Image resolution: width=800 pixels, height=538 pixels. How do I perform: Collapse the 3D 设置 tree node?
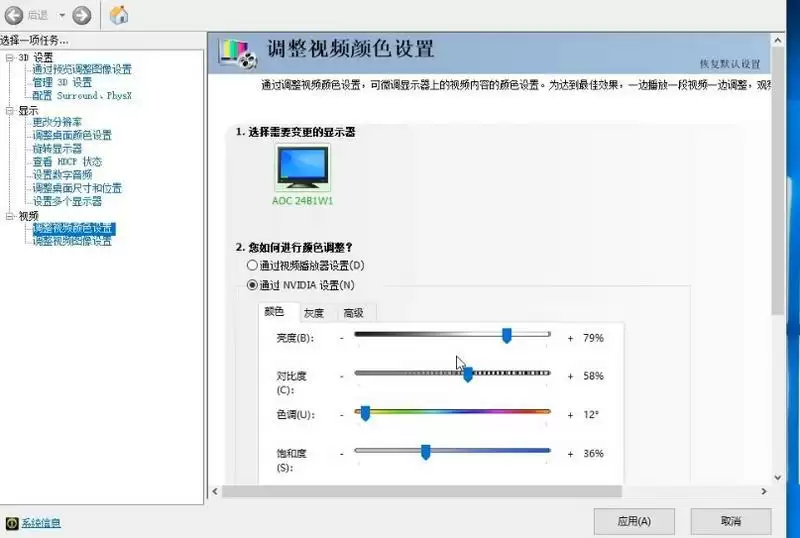(x=9, y=58)
